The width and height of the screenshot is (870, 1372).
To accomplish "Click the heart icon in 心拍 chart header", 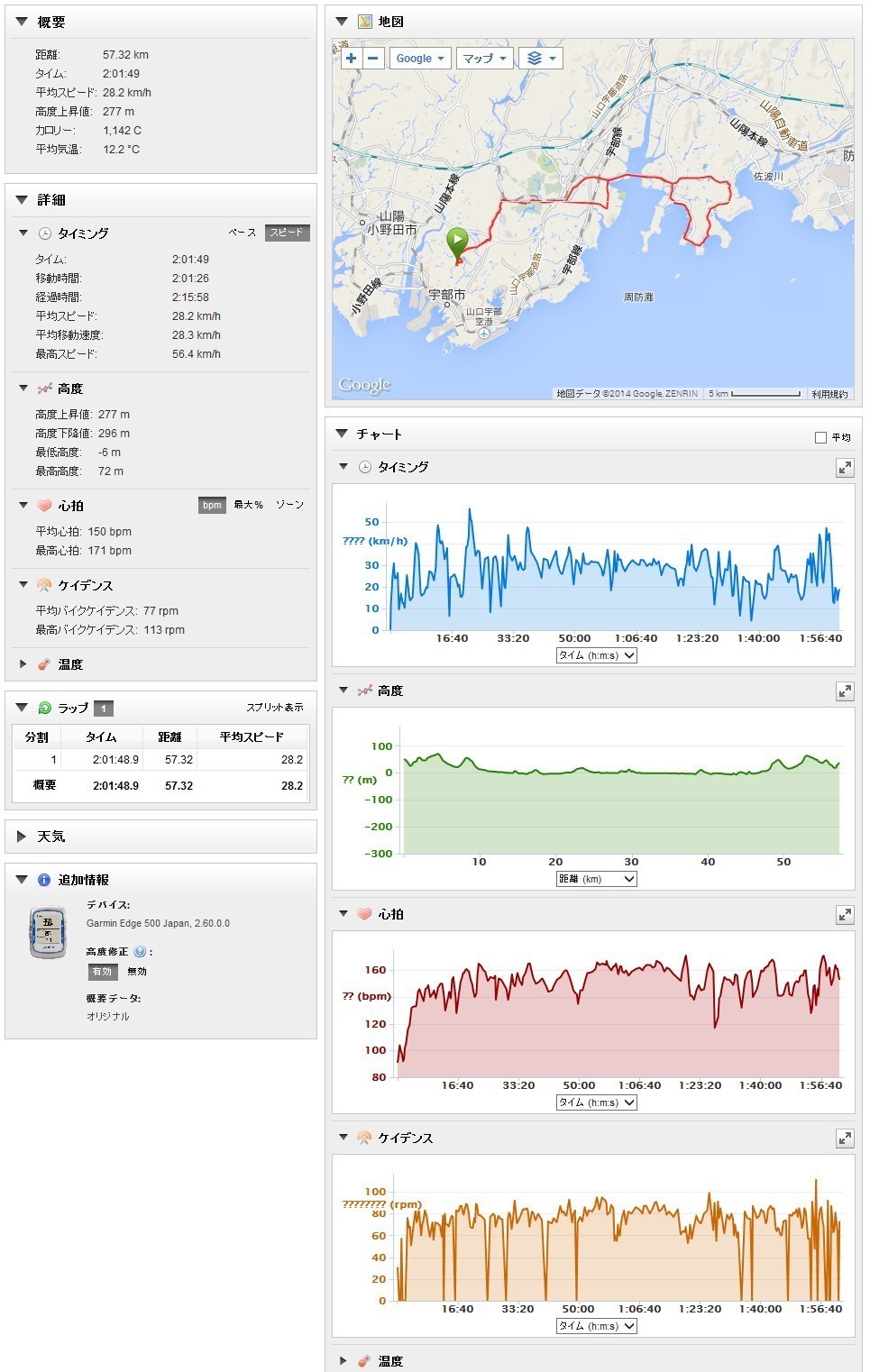I will click(x=364, y=914).
